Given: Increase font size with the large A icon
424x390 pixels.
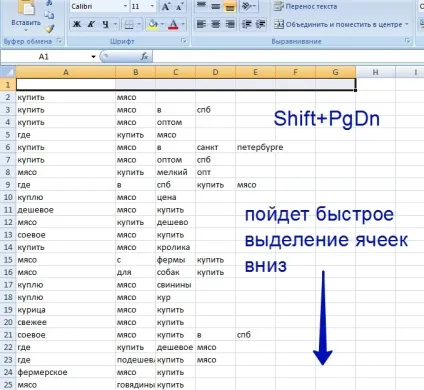Looking at the screenshot, I should [x=166, y=6].
